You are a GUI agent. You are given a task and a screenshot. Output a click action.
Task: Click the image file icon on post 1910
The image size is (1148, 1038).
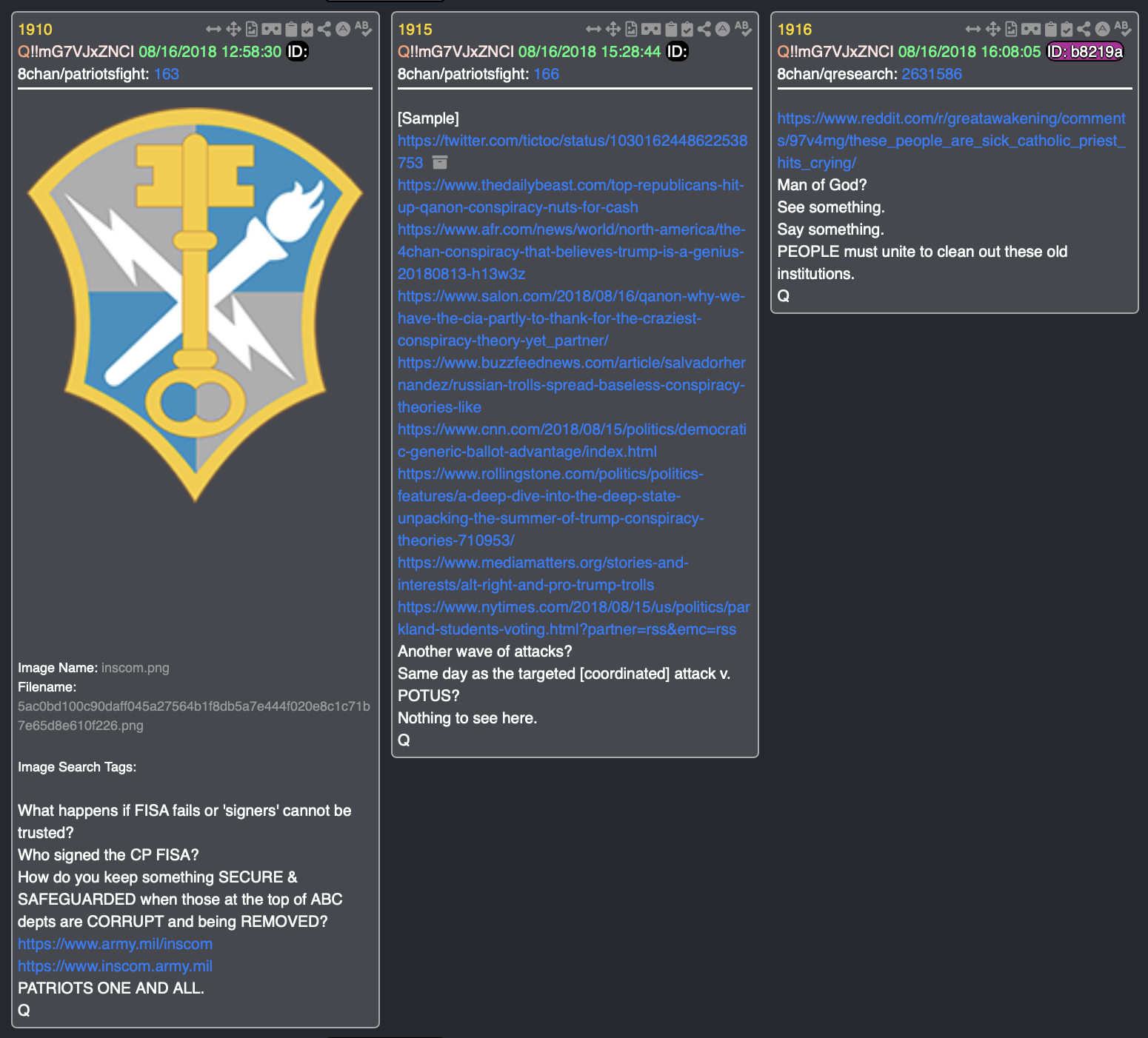point(252,29)
